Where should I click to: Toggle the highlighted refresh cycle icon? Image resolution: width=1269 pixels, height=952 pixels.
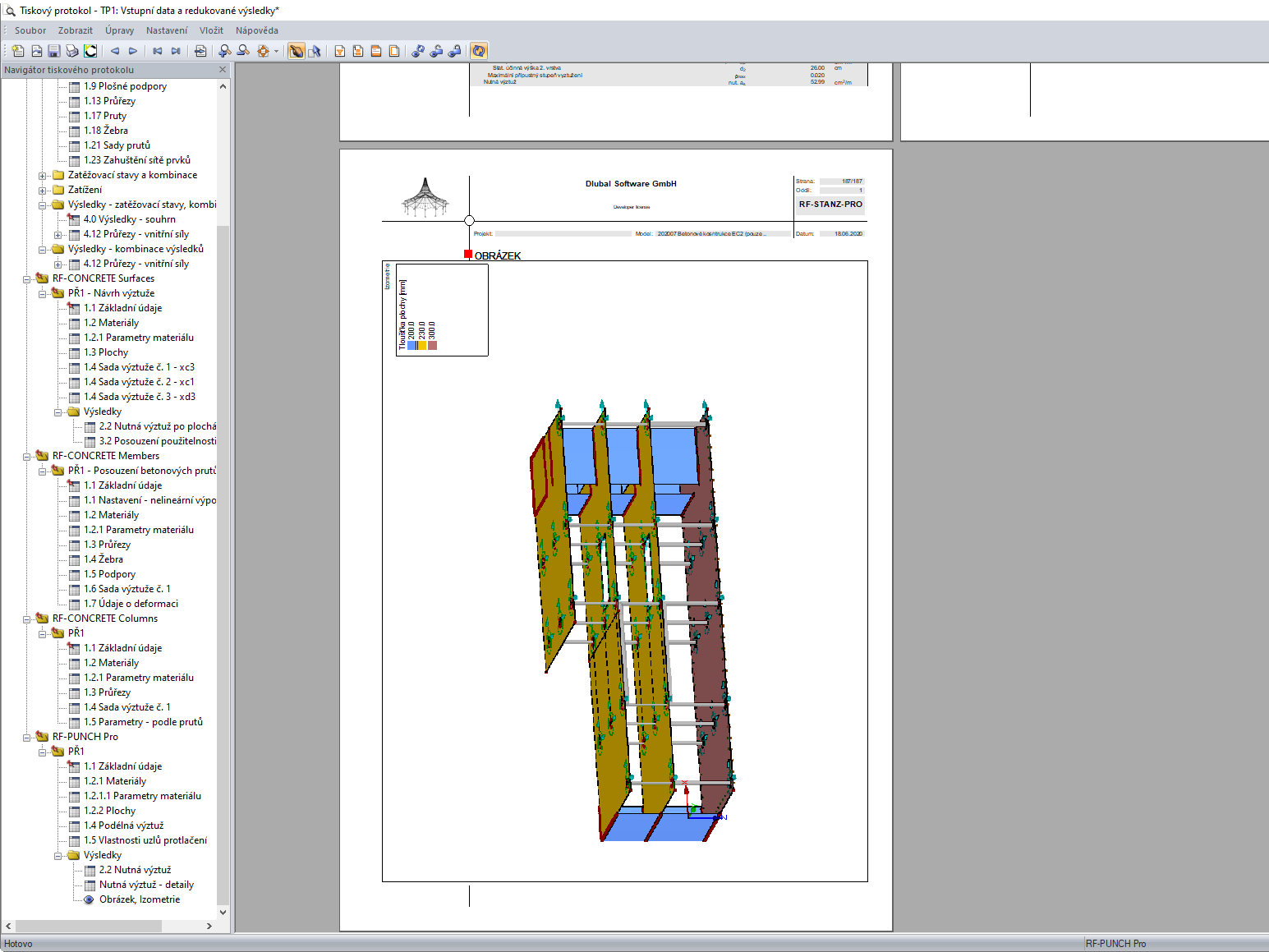point(479,51)
